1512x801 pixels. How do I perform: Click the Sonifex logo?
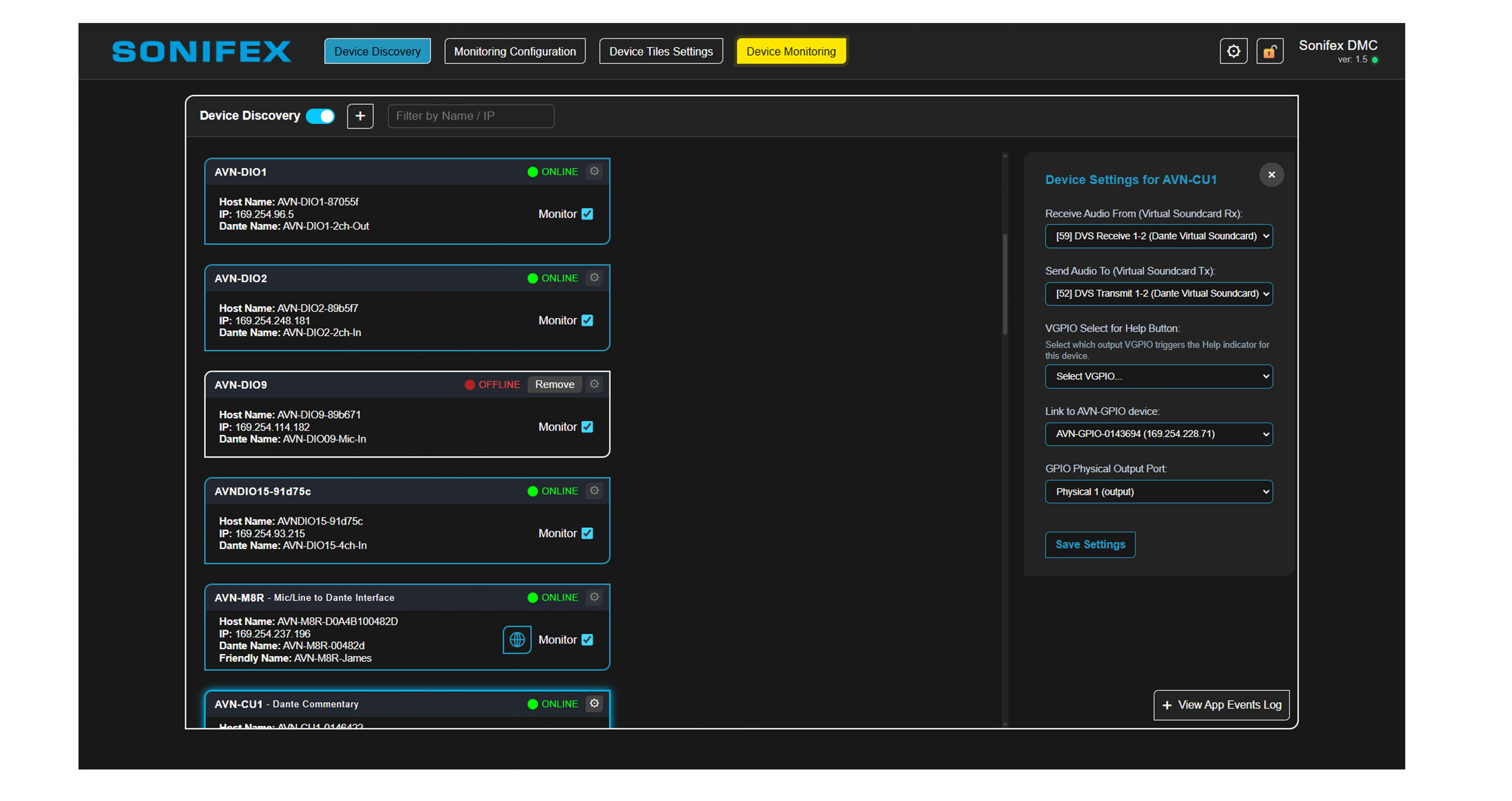(x=201, y=51)
